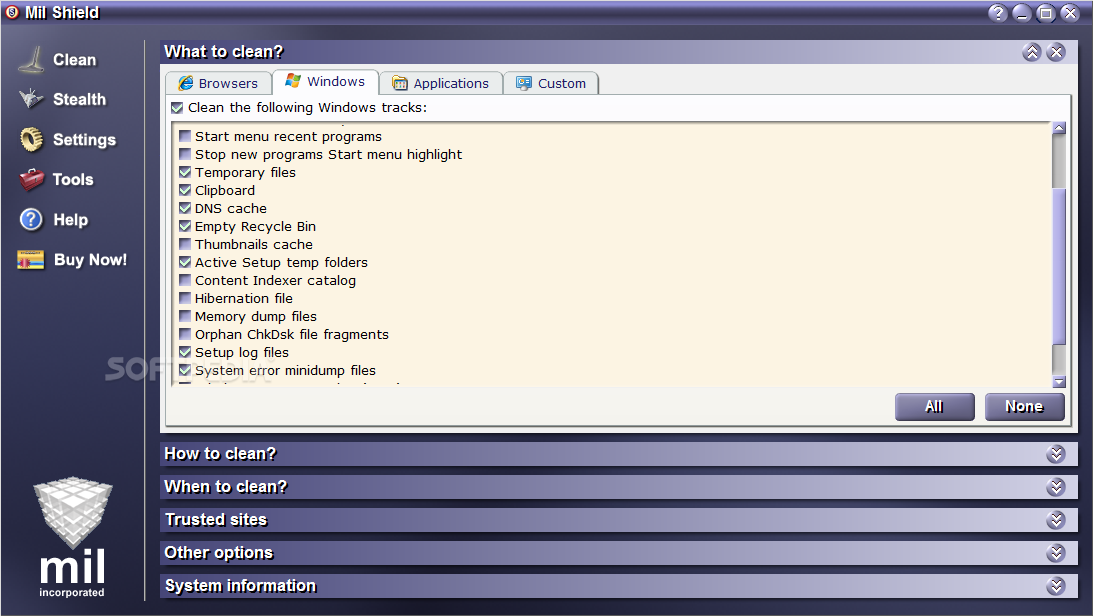This screenshot has width=1093, height=616.
Task: Expand the How to clean section
Action: (x=1056, y=454)
